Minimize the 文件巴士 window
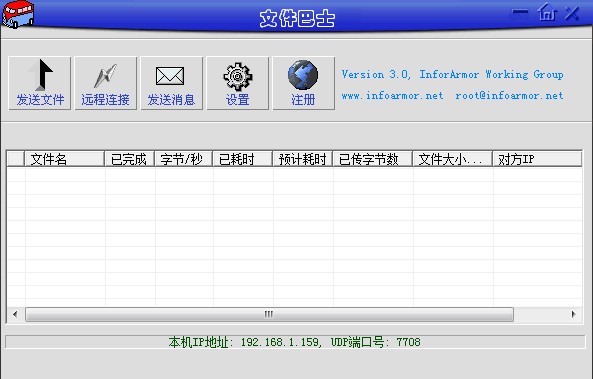This screenshot has height=379, width=593. [520, 12]
